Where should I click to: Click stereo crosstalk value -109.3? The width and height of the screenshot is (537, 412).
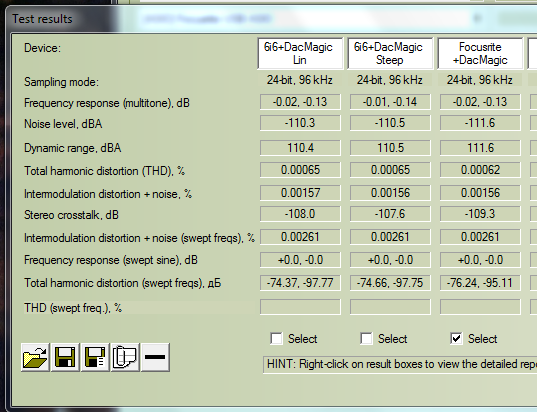coord(480,214)
